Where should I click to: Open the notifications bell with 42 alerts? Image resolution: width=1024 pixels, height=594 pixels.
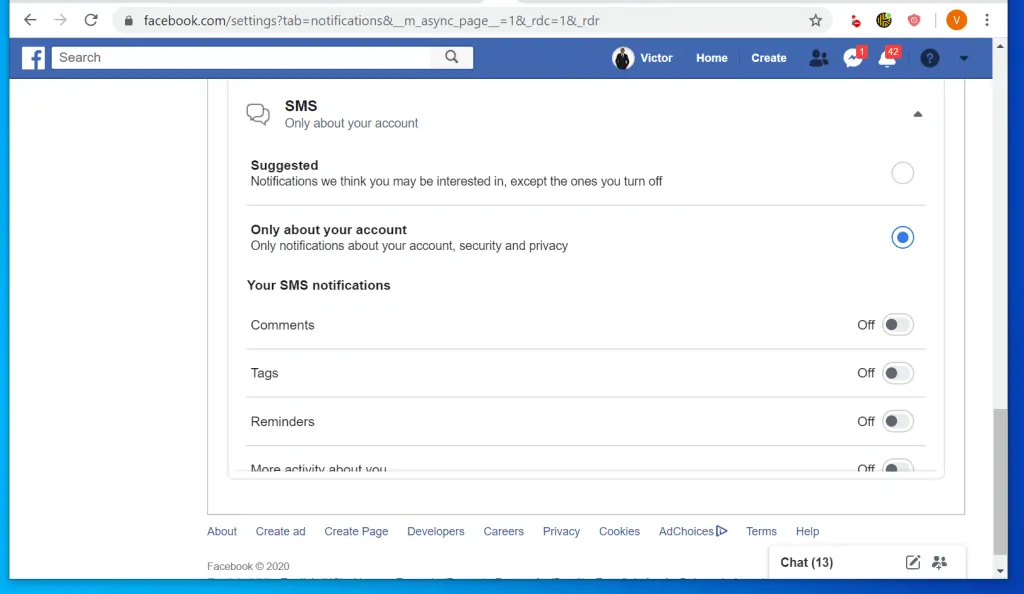point(888,58)
